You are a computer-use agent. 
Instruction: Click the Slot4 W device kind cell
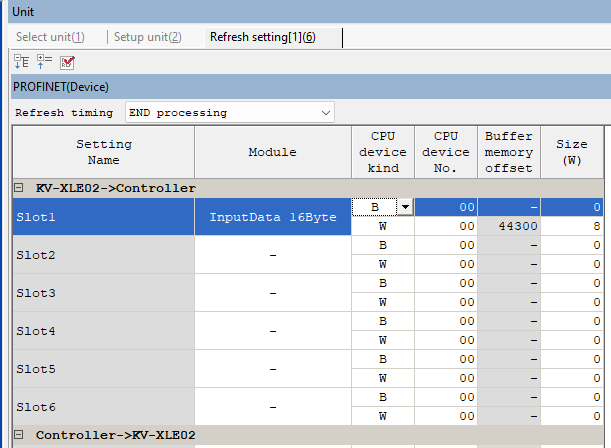click(x=383, y=340)
